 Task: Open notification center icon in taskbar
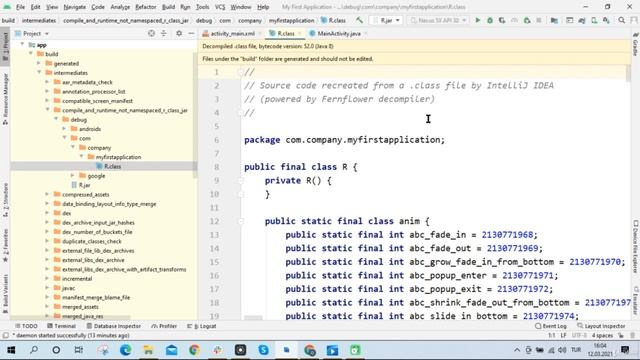[x=625, y=350]
